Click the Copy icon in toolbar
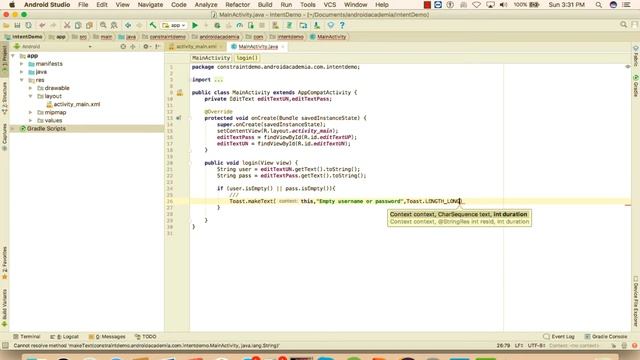Screen dimensions: 640x360 [78, 25]
